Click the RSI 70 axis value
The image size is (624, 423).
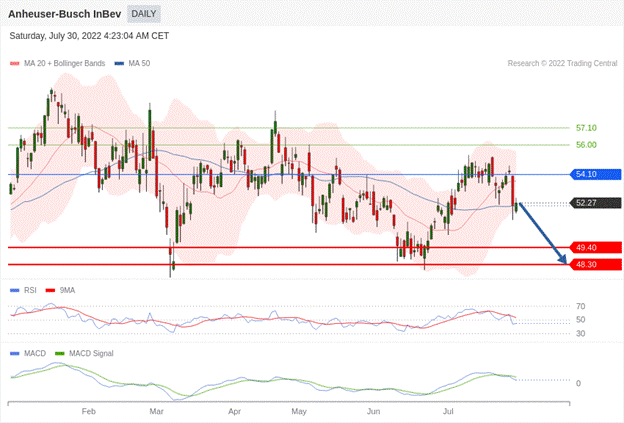pyautogui.click(x=581, y=306)
